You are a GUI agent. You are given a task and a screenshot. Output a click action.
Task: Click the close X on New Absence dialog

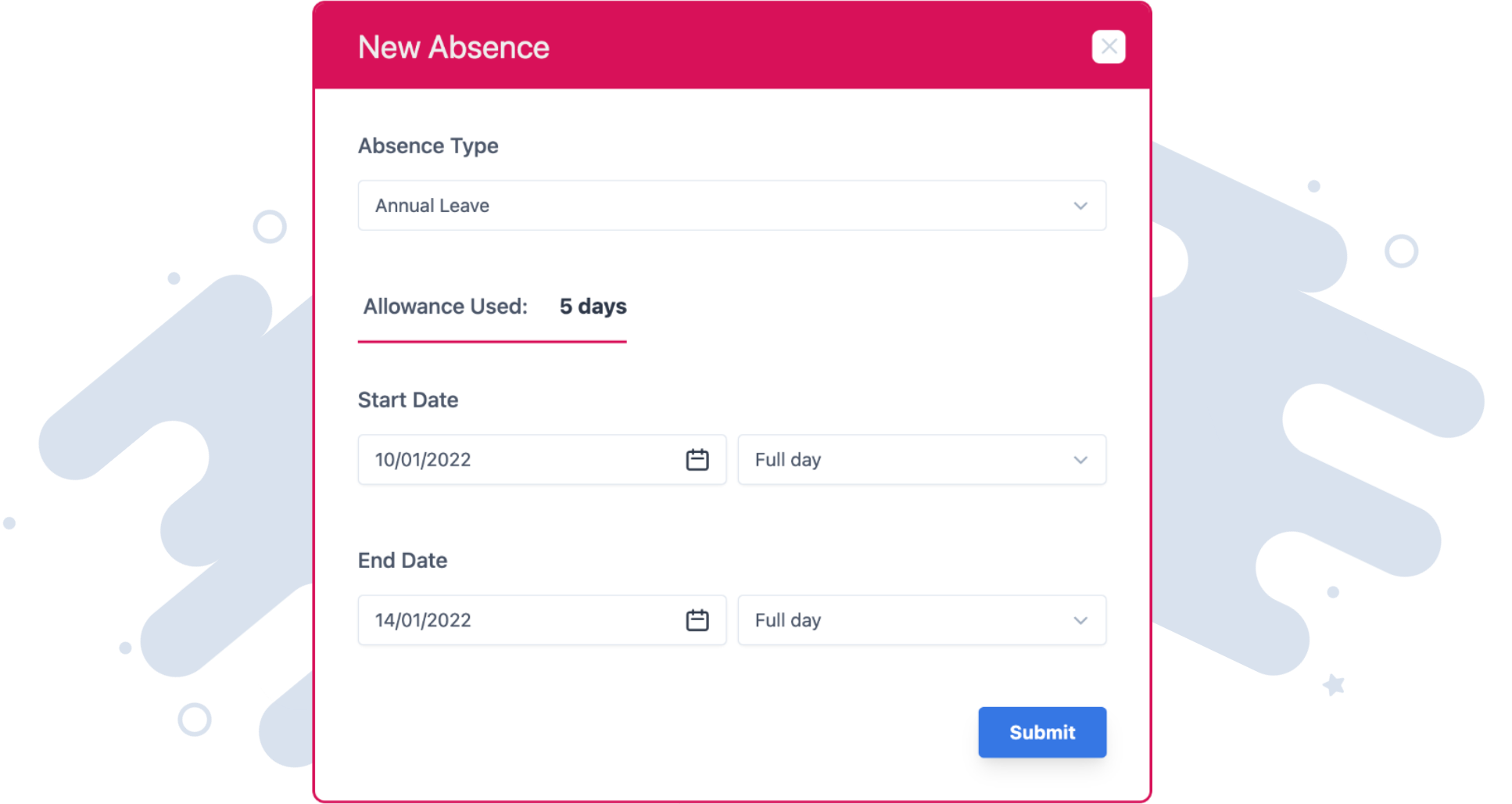tap(1108, 46)
